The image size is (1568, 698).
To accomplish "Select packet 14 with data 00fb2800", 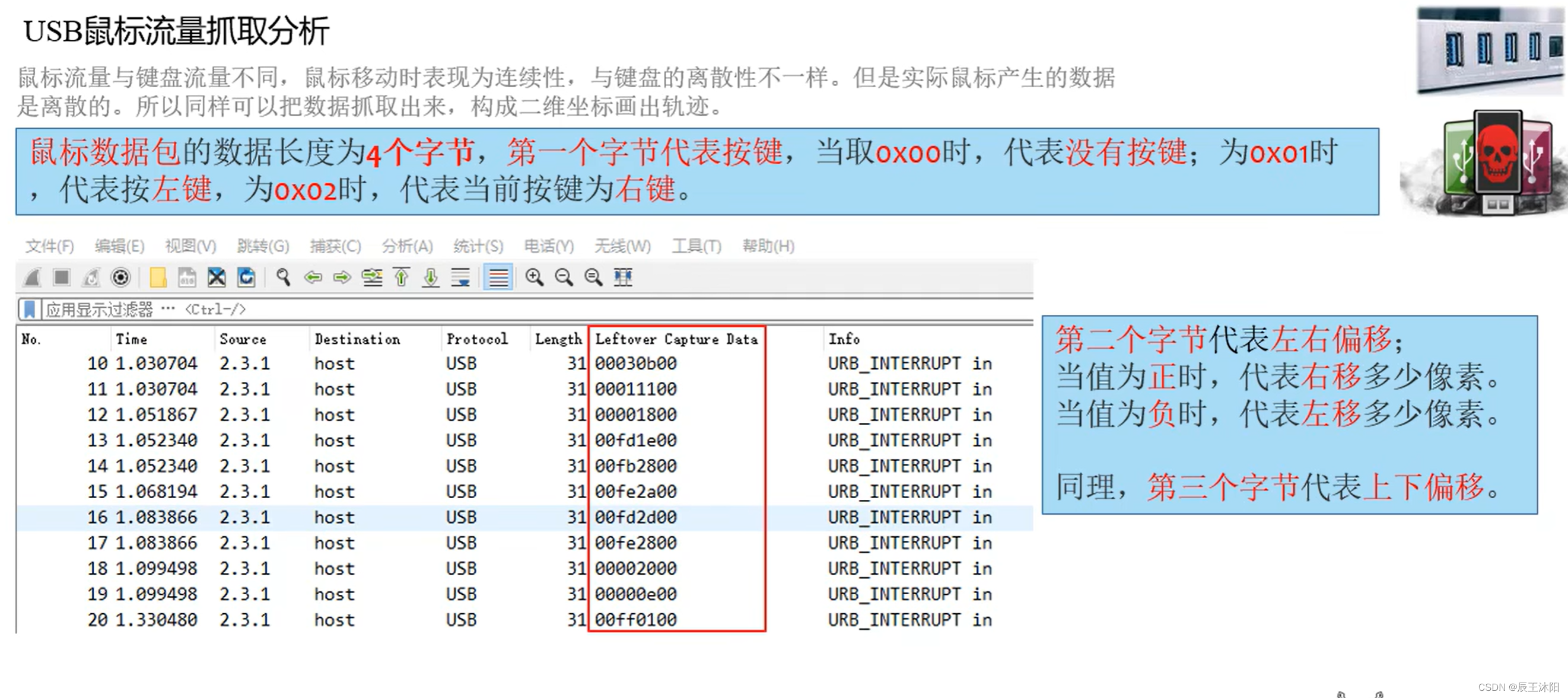I will tap(524, 466).
